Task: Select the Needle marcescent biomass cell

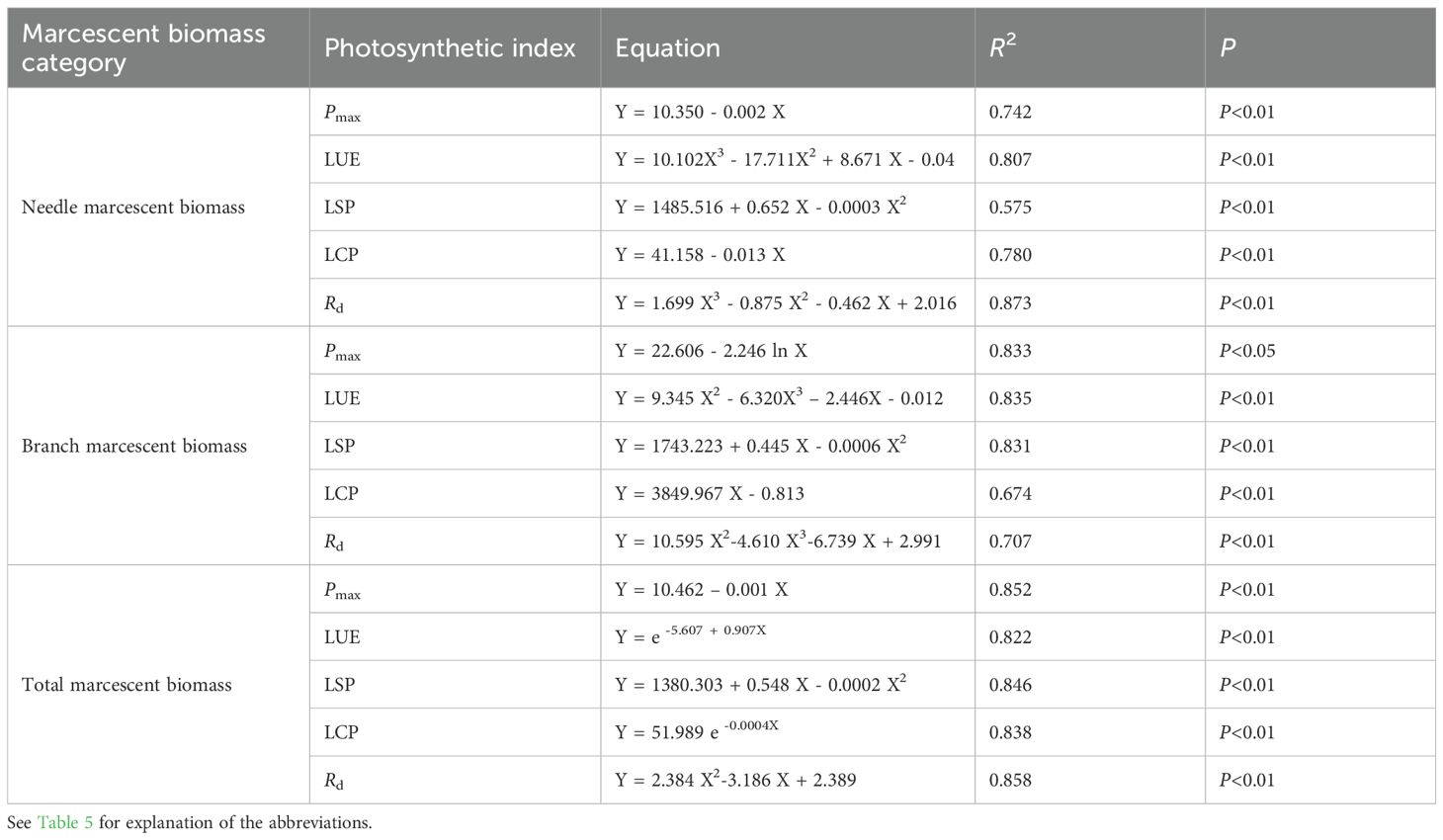Action: pos(132,207)
